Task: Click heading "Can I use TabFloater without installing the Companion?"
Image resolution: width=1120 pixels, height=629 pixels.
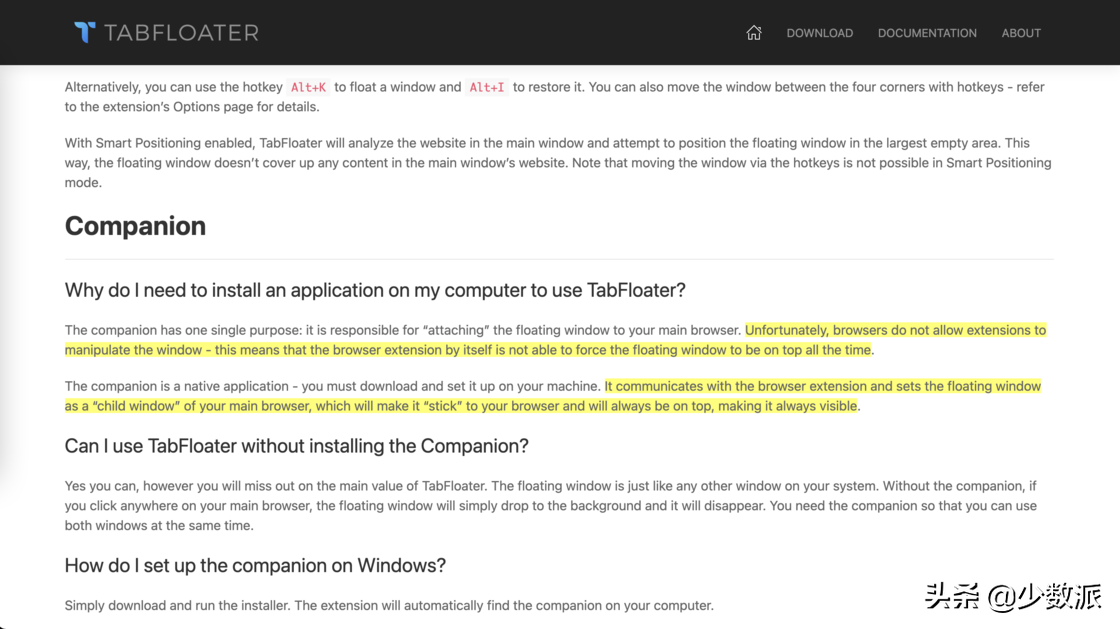Action: [x=296, y=446]
